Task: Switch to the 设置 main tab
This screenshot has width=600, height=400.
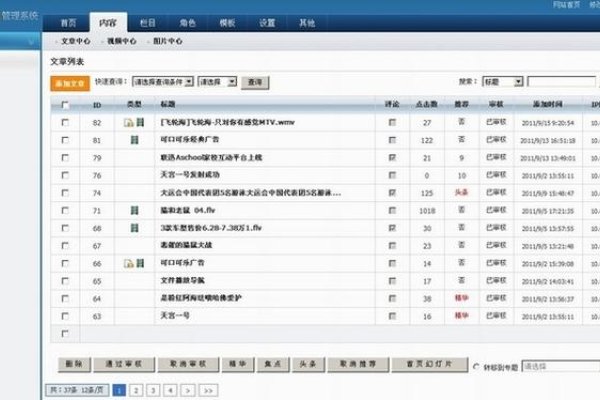Action: point(267,23)
